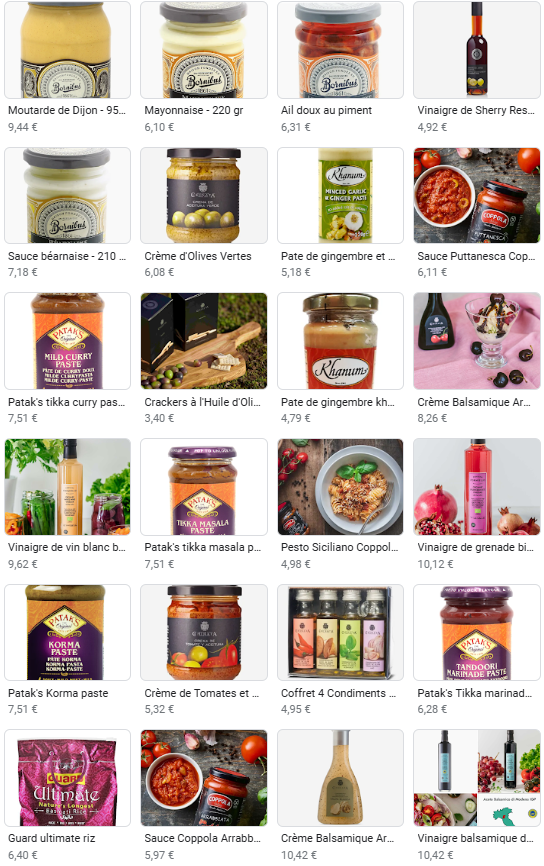Open Patak's mild curry paste image
The image size is (544, 866).
click(67, 341)
